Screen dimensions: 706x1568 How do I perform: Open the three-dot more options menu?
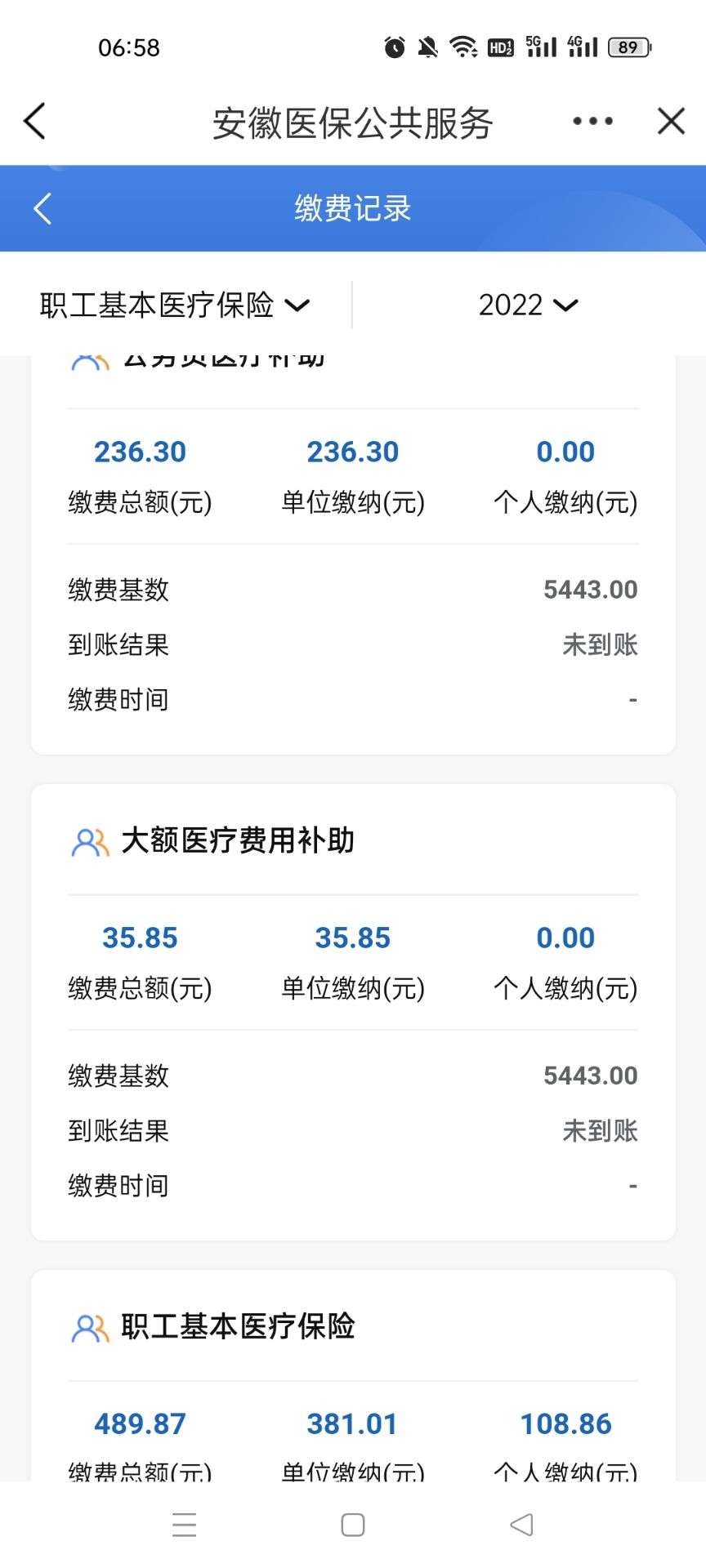pyautogui.click(x=592, y=121)
